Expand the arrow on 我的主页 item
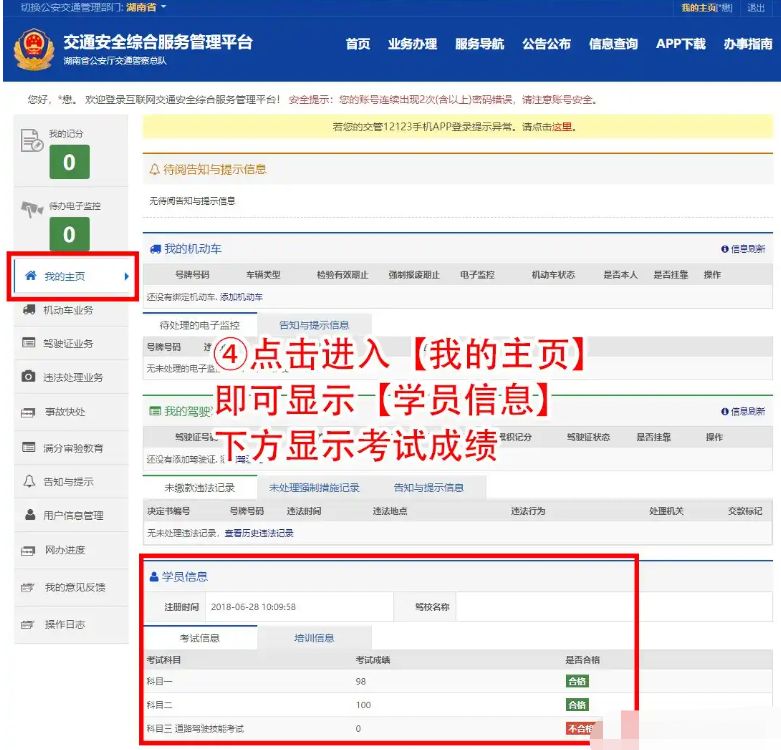Viewport: 781px width, 750px height. click(x=127, y=276)
